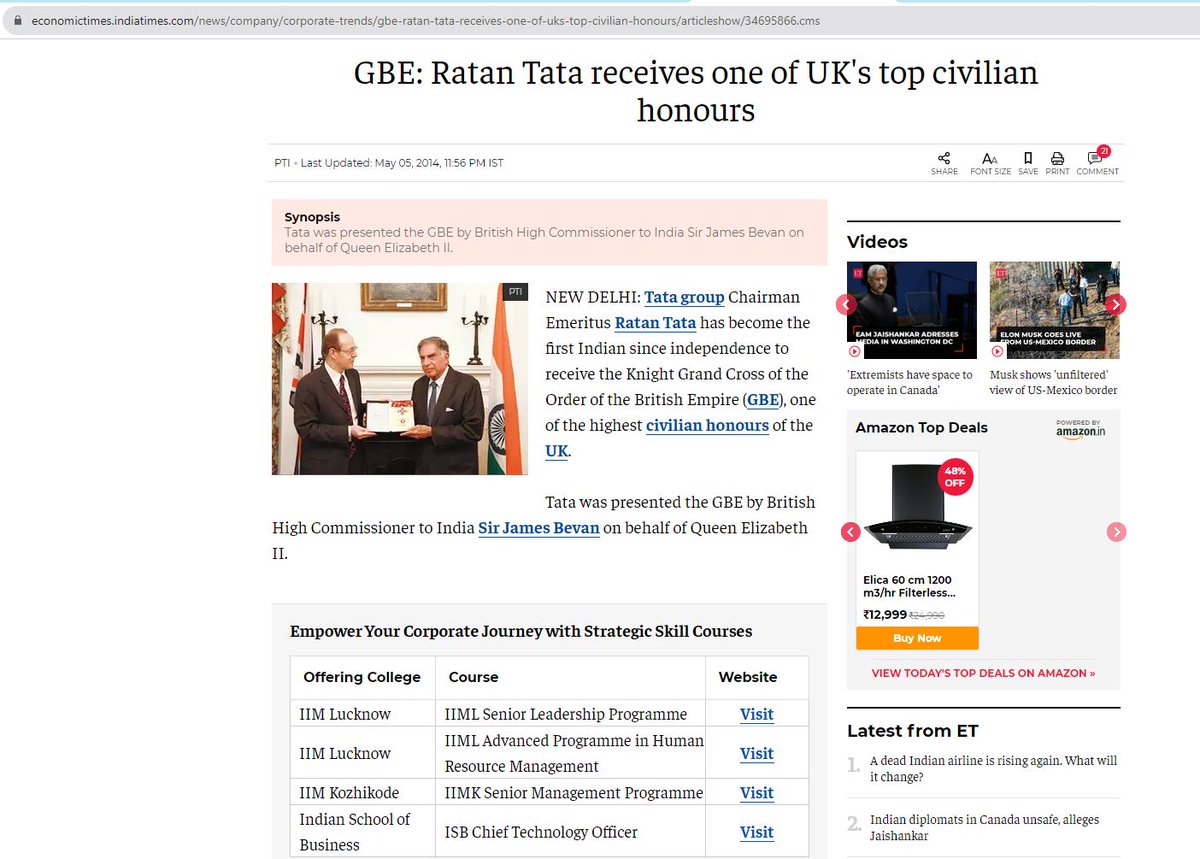The image size is (1200, 859).
Task: Click the Print icon
Action: pyautogui.click(x=1057, y=158)
